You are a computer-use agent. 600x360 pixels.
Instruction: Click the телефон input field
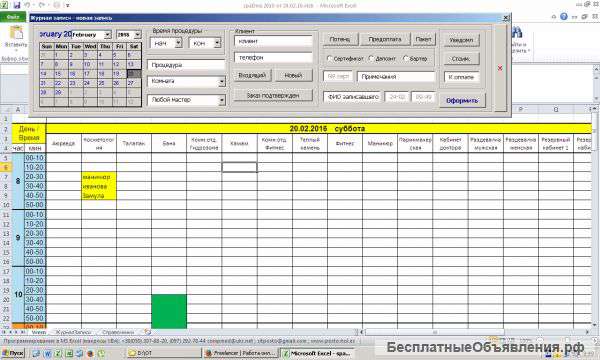[x=273, y=57]
